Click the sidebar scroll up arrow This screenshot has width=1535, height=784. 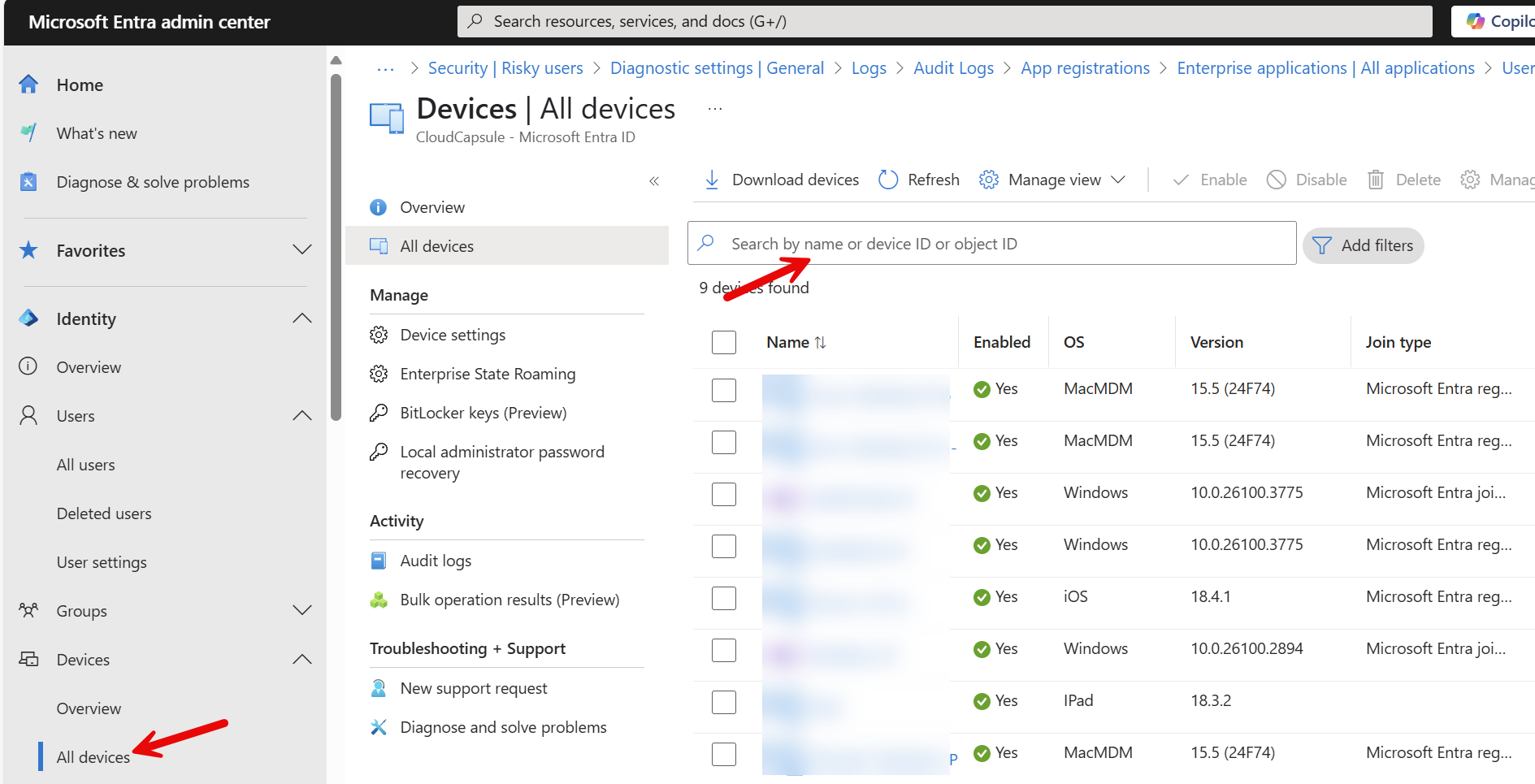(x=336, y=60)
